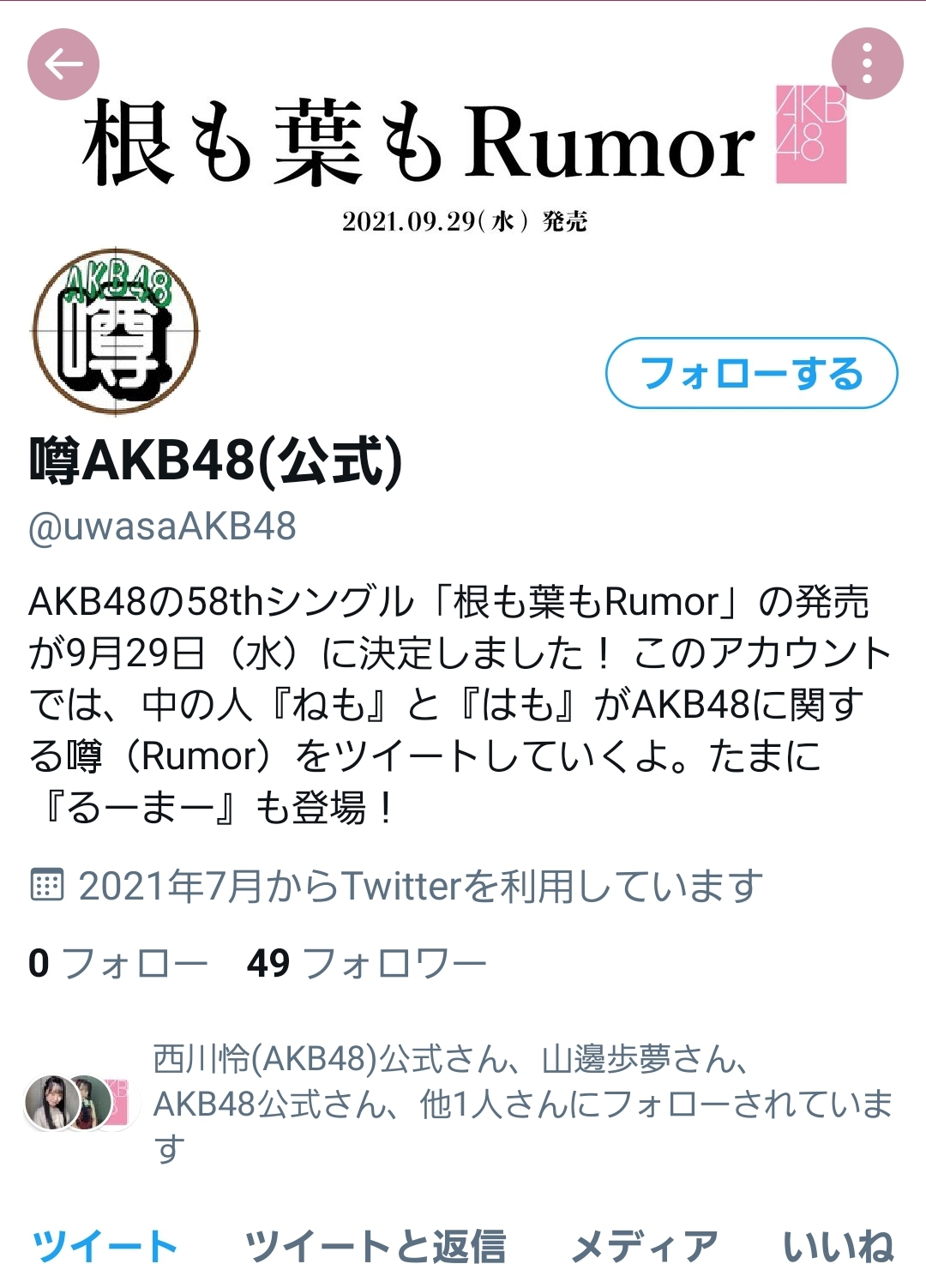The width and height of the screenshot is (926, 1288).
Task: Click the 2021年7月 join date text
Action: pos(420,885)
